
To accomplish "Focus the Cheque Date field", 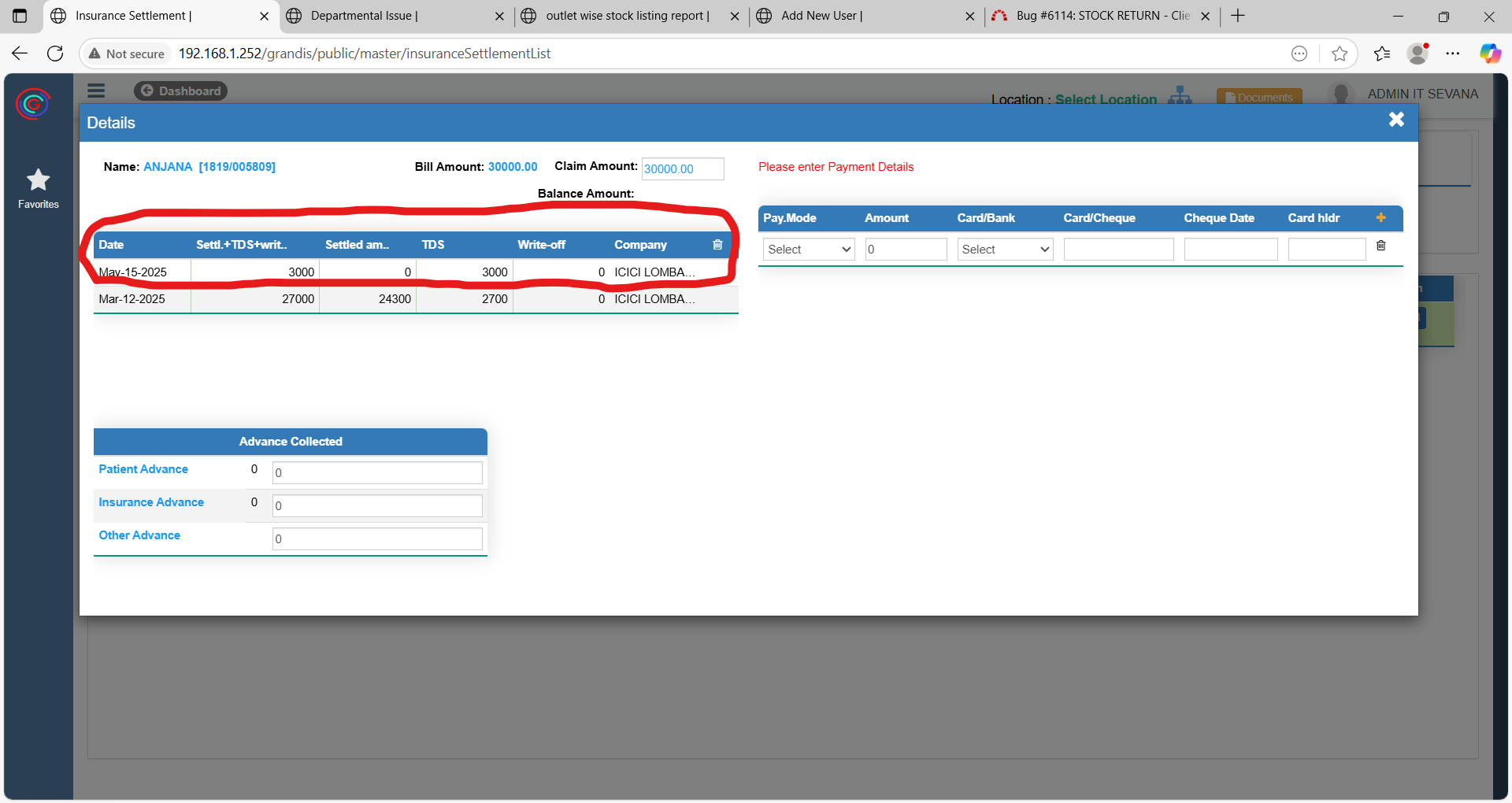I will coord(1230,250).
